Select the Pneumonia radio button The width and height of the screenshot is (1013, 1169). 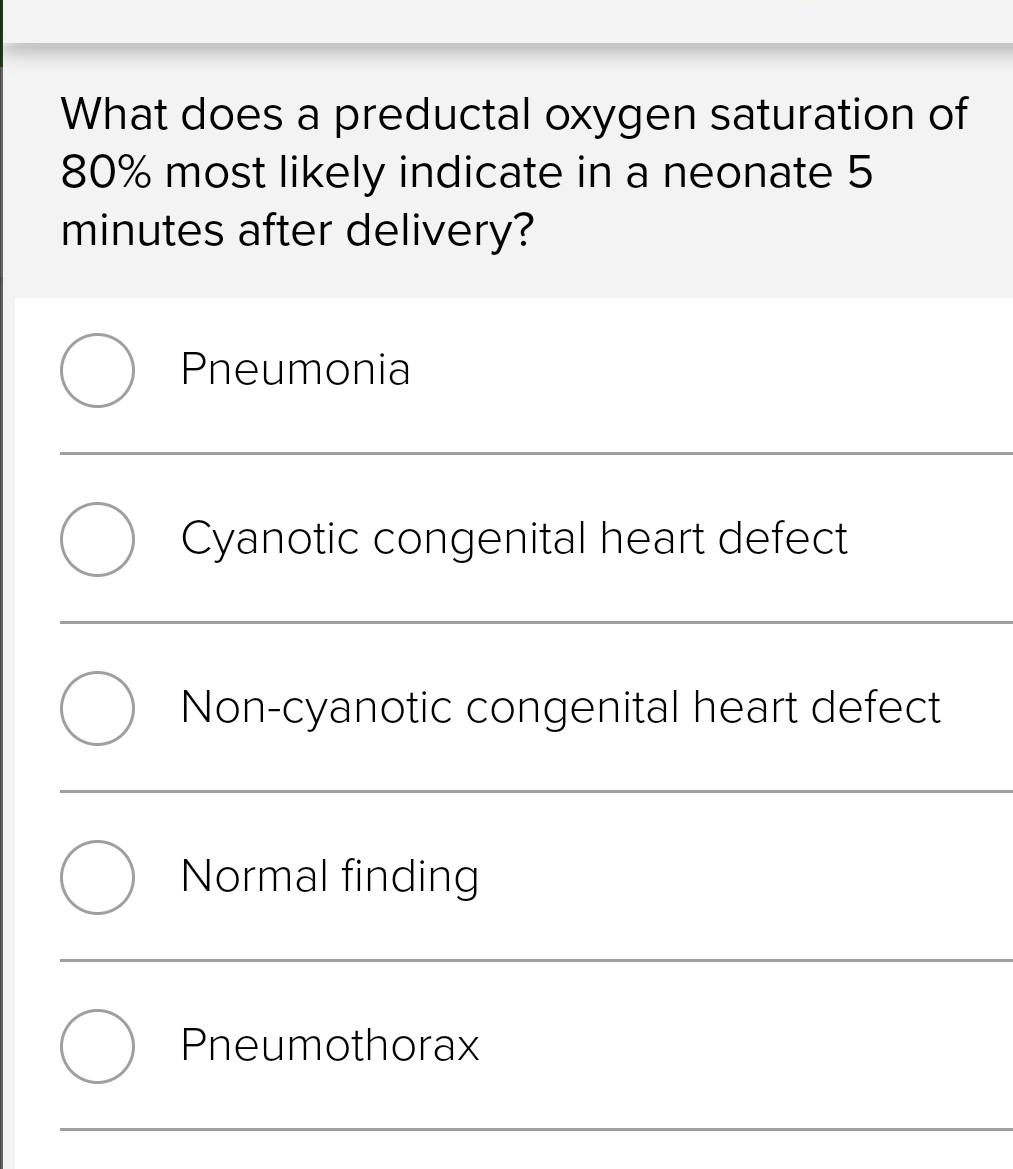[97, 370]
